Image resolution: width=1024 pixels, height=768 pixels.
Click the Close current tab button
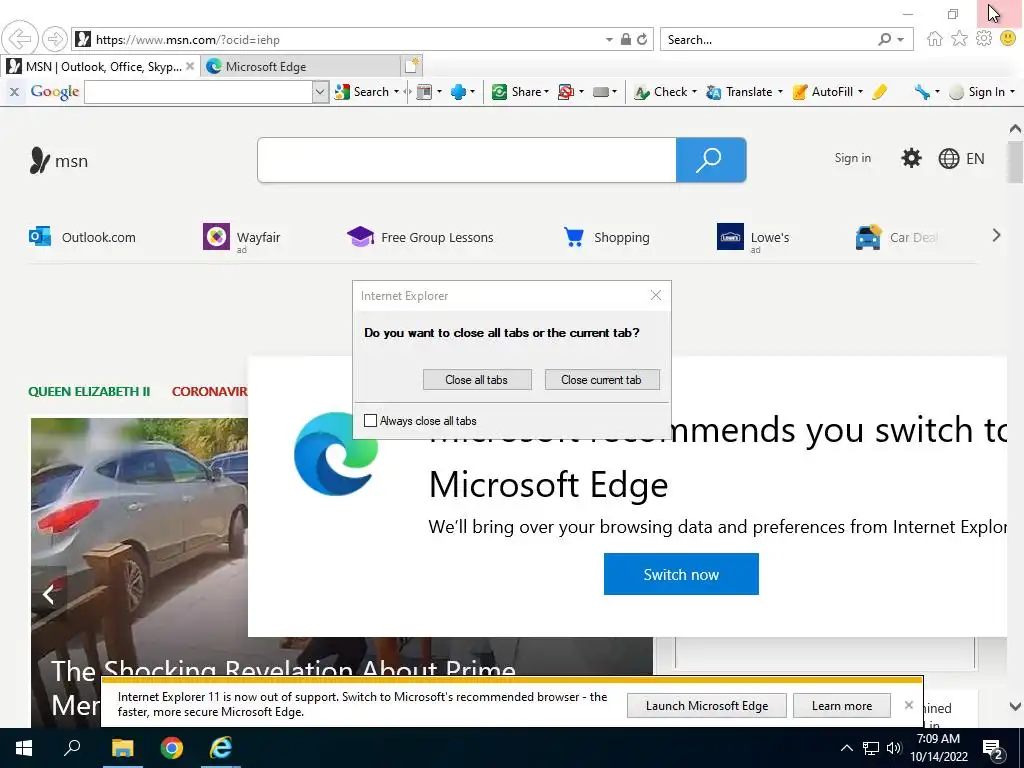pyautogui.click(x=601, y=379)
